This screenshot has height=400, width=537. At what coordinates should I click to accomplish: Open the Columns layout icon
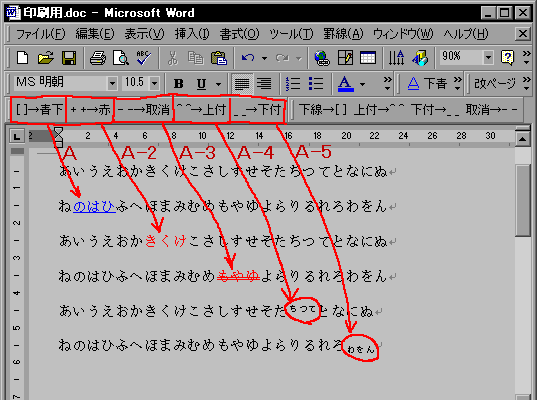396,58
